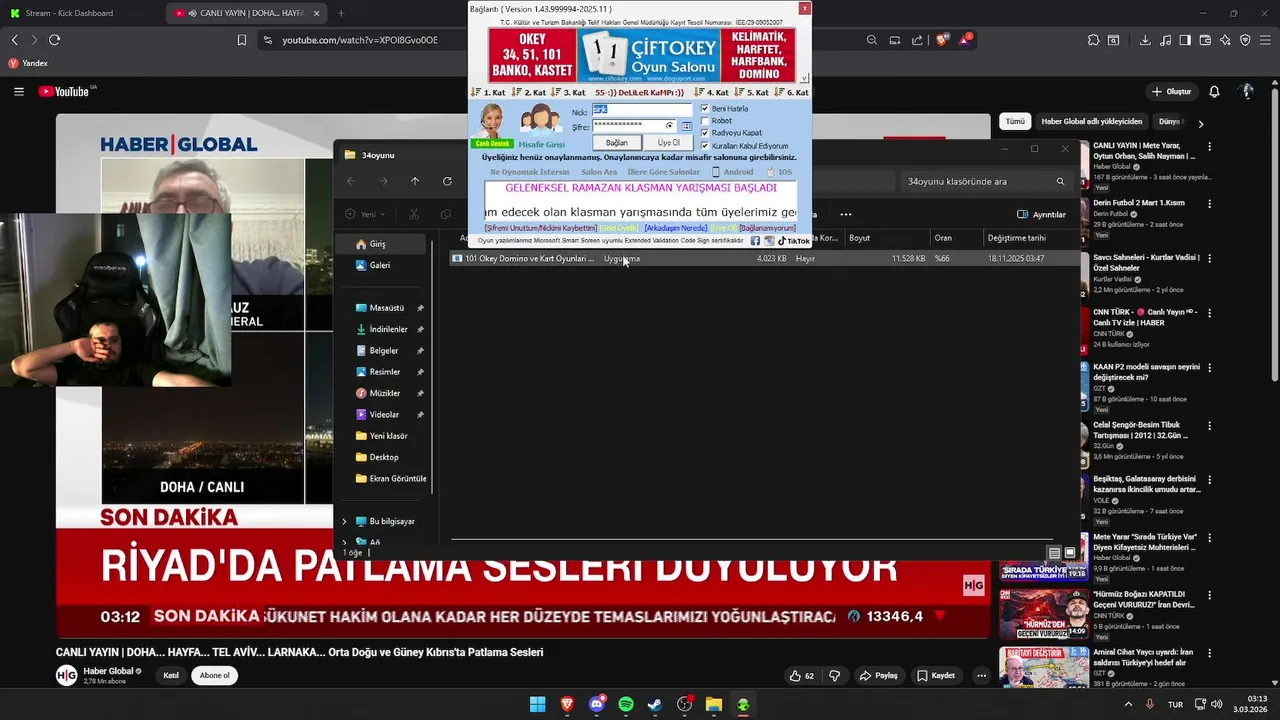This screenshot has height=720, width=1280.
Task: Open the browser downloads icon
Action: coord(1145,40)
